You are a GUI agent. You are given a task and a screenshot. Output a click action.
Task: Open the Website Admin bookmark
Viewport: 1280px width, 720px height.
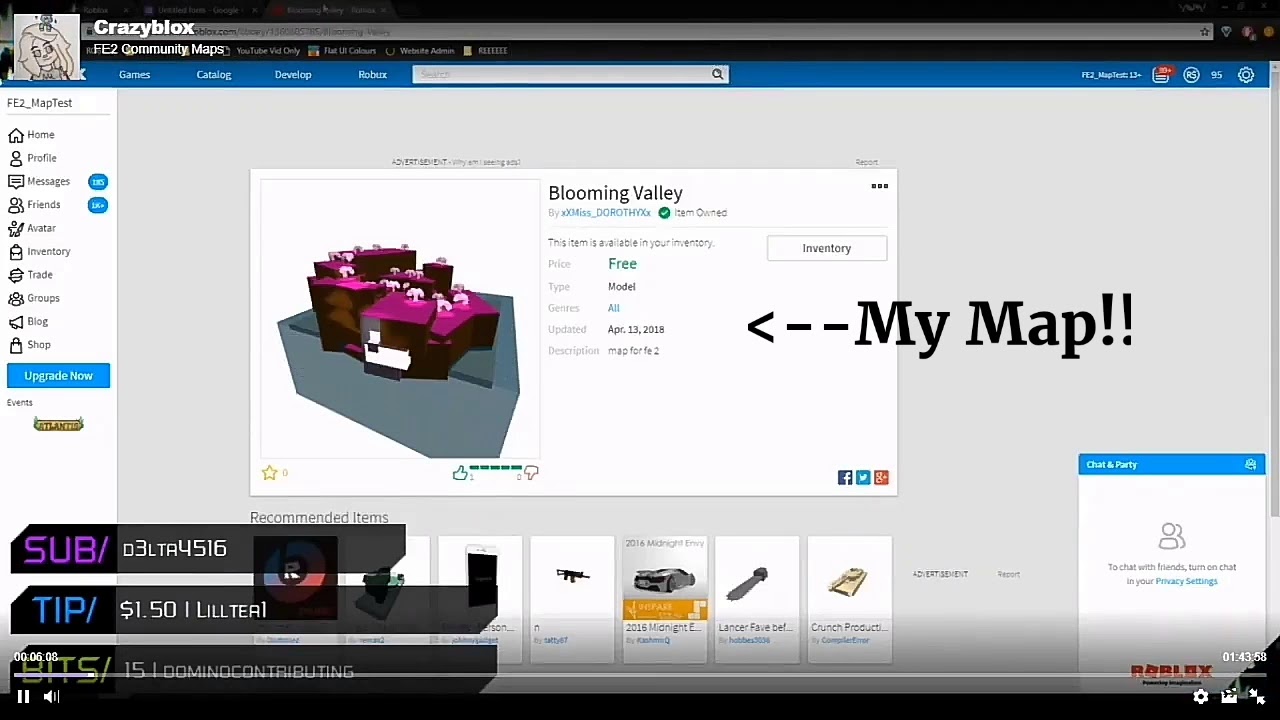pyautogui.click(x=420, y=51)
